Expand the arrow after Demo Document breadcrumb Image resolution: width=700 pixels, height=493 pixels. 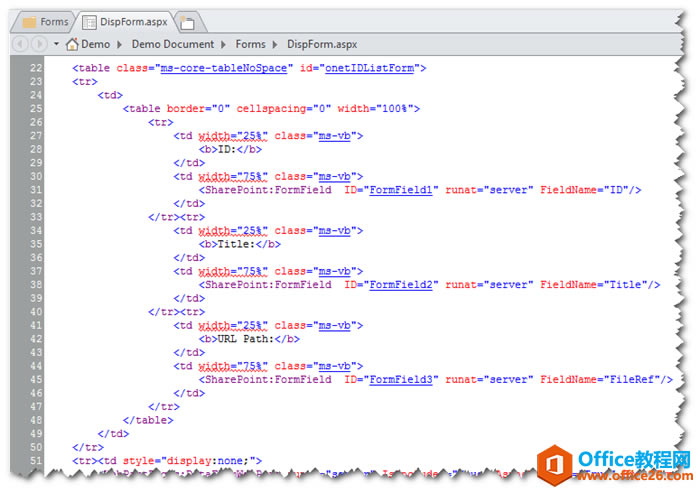click(x=225, y=44)
